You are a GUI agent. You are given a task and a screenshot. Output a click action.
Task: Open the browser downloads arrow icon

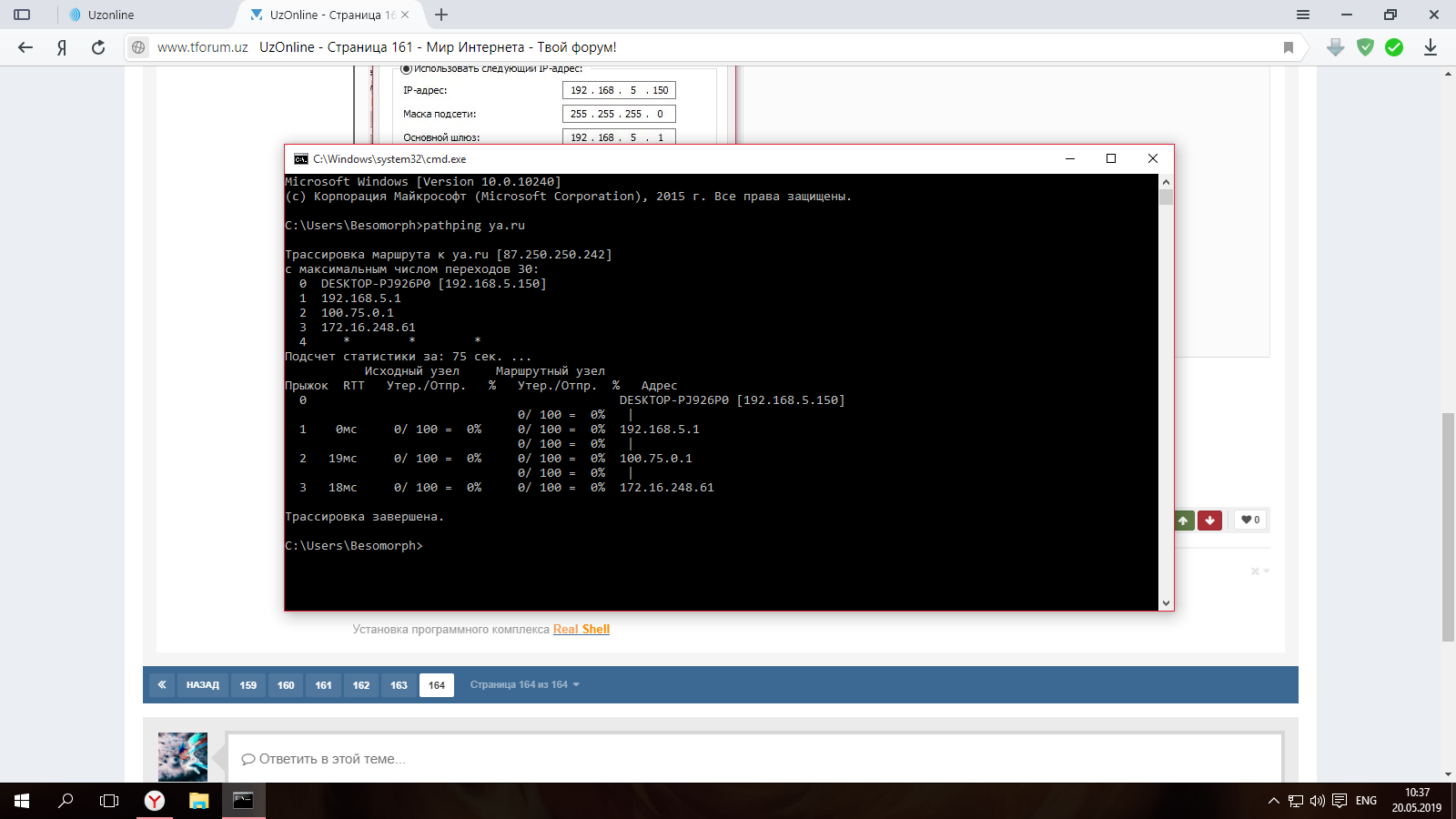tap(1430, 47)
